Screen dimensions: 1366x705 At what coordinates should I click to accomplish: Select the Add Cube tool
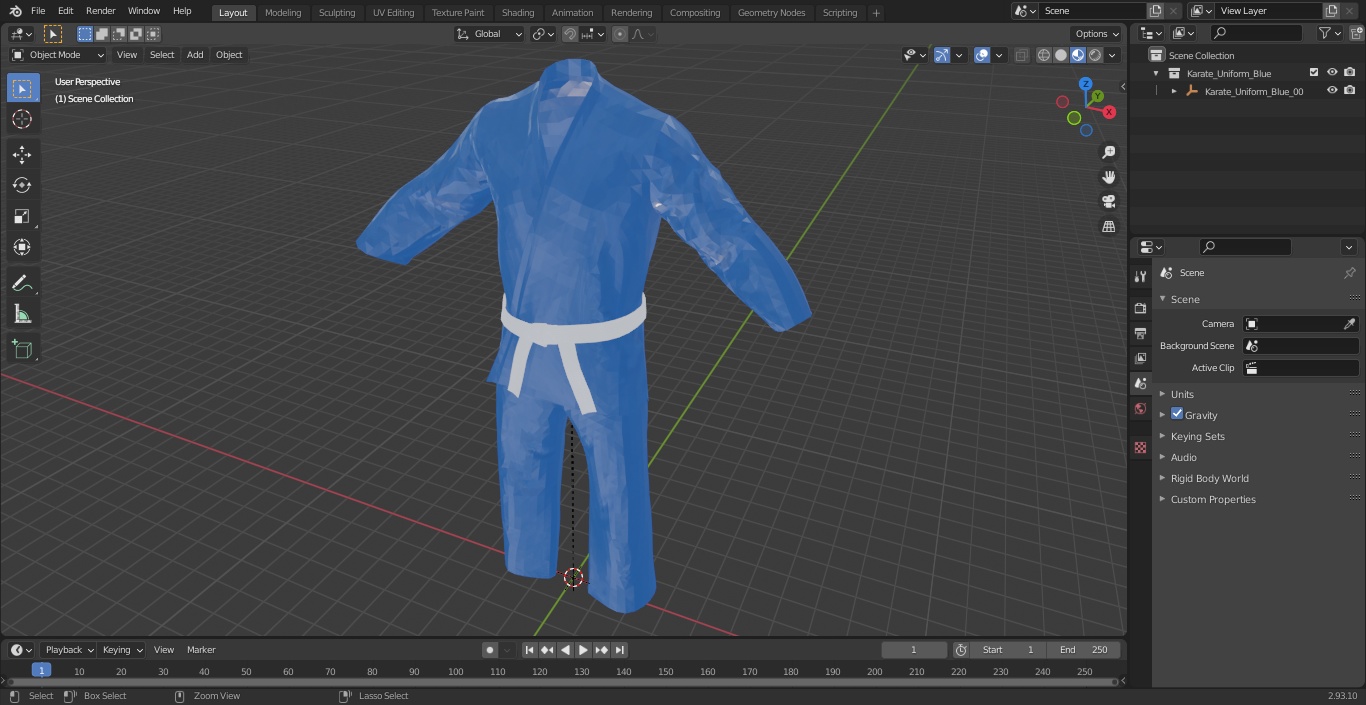(x=22, y=349)
